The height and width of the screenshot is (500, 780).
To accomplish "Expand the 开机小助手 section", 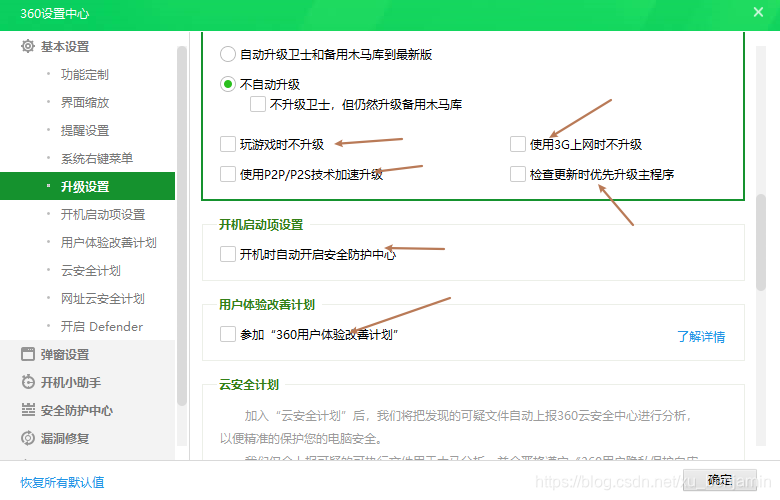I will click(x=71, y=383).
